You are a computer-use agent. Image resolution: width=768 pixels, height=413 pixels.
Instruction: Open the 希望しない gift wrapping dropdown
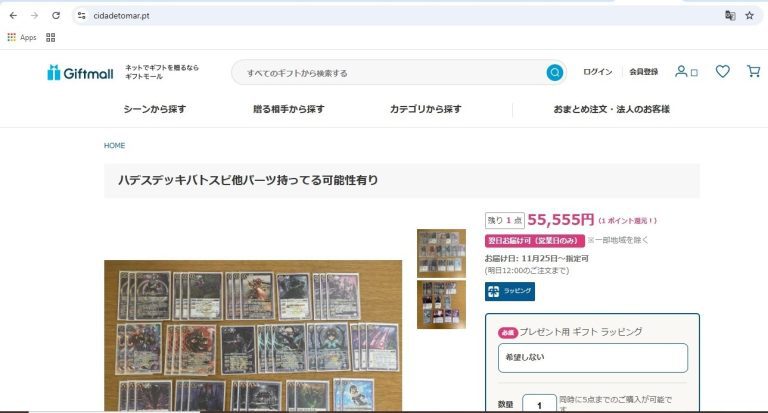click(x=593, y=358)
